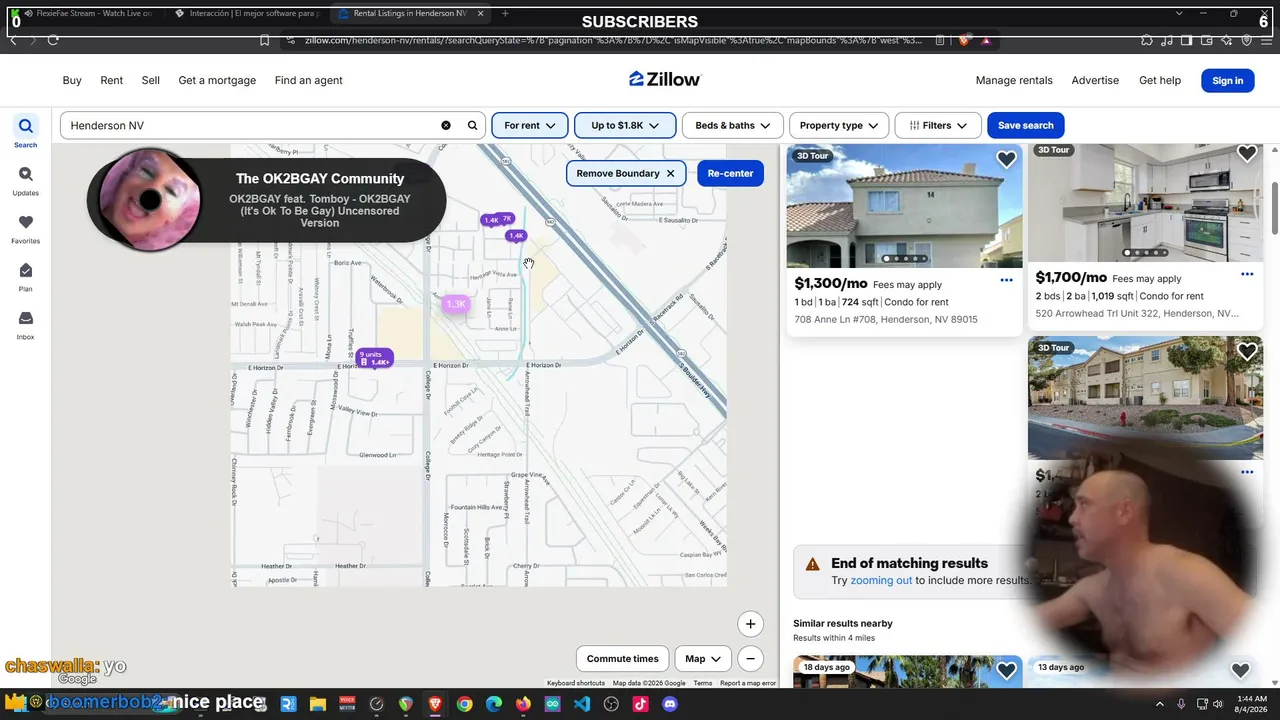Open the Property type dropdown

pyautogui.click(x=839, y=125)
